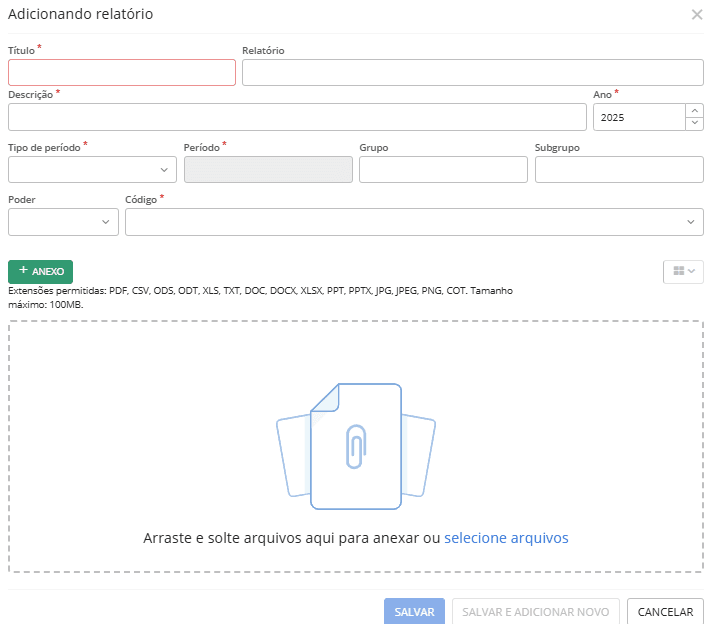The width and height of the screenshot is (712, 624).
Task: Select the Descrição input field
Action: coord(297,117)
